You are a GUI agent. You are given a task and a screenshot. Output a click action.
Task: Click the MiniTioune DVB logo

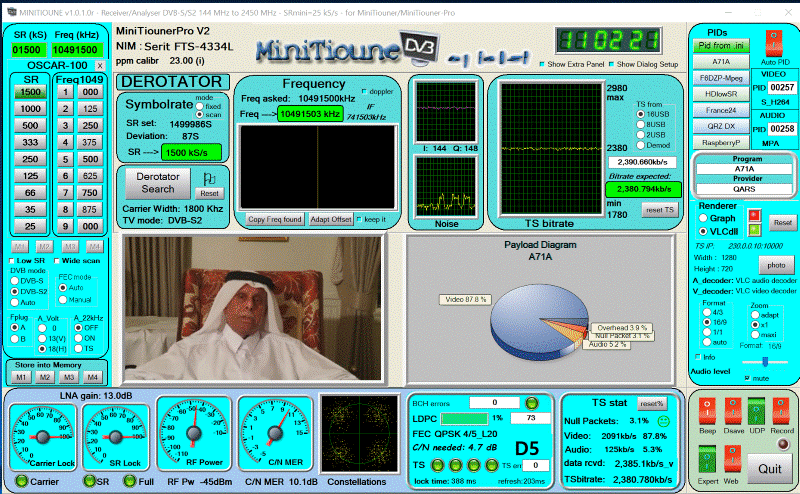click(347, 50)
